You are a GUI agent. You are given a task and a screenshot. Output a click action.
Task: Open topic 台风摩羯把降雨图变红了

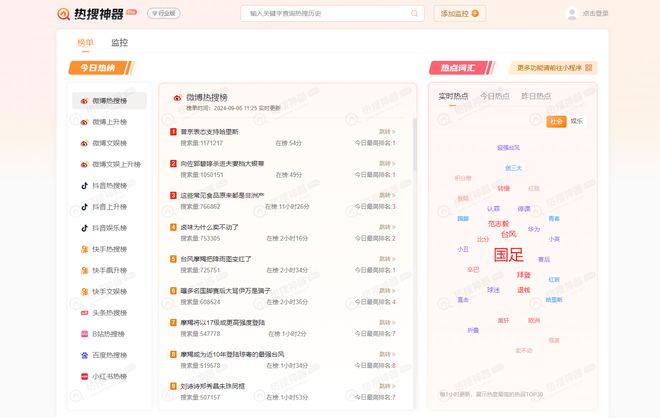[216, 259]
